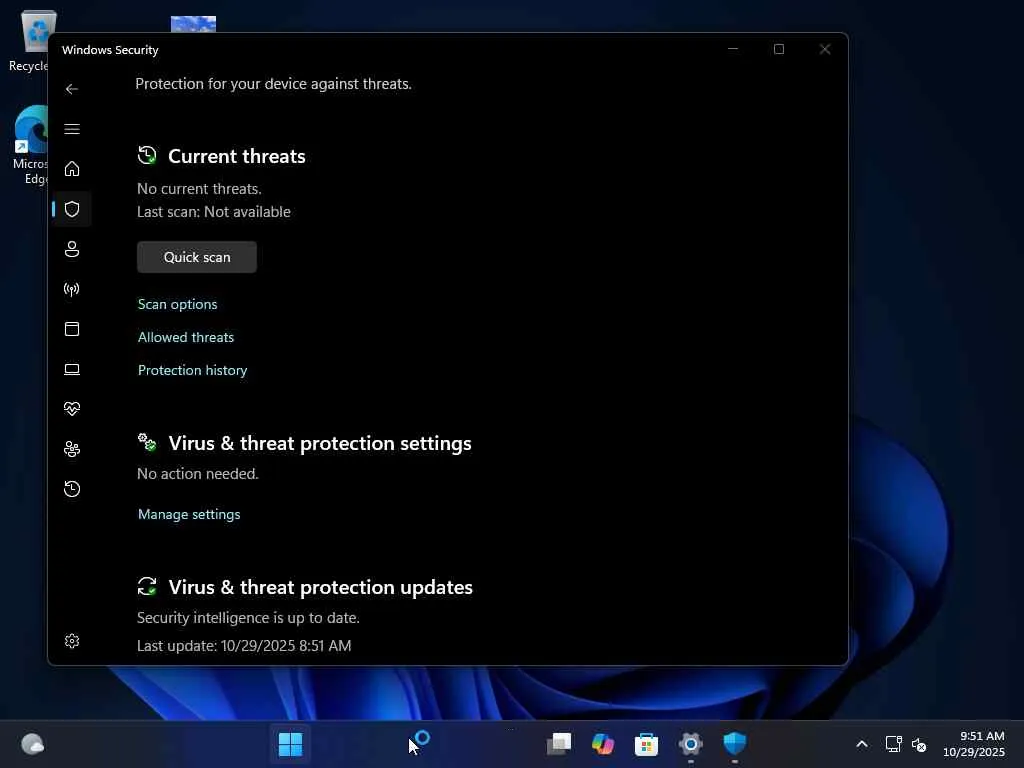This screenshot has height=768, width=1024.
Task: Open Manage settings link
Action: 189,515
